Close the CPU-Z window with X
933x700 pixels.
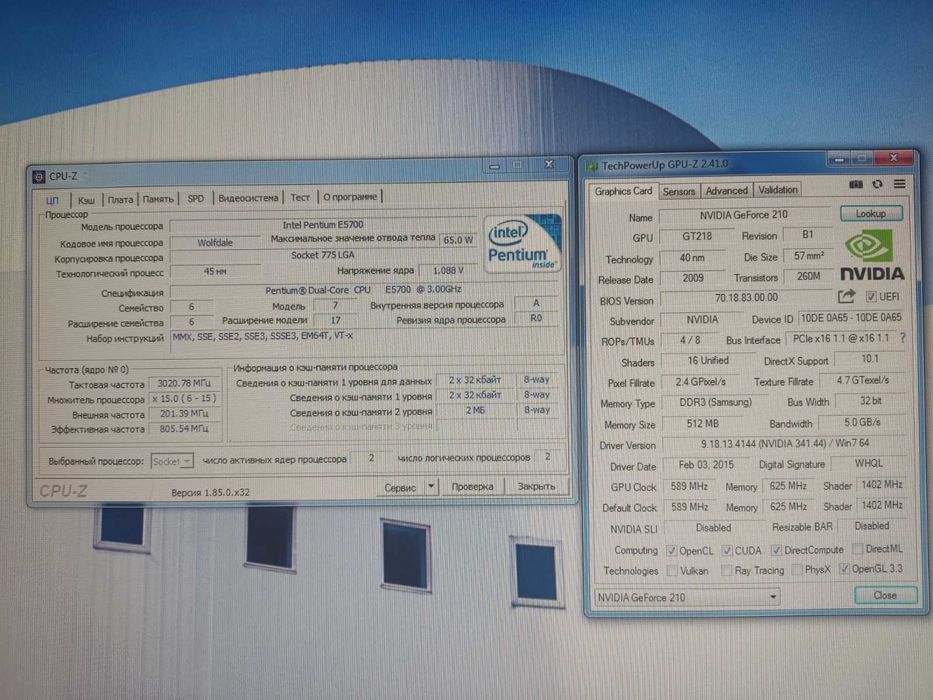point(548,164)
